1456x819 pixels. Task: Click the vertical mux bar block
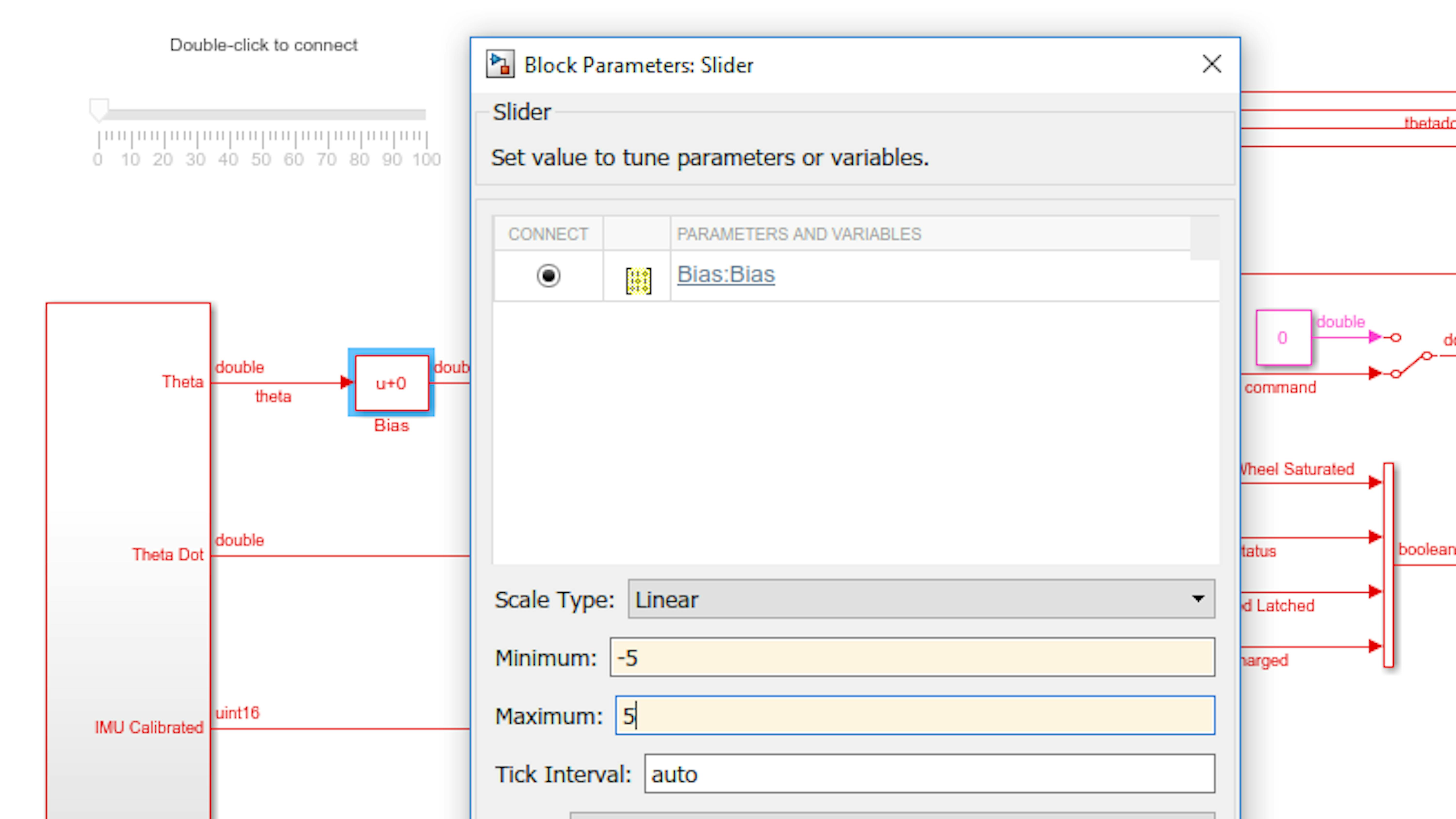1389,565
